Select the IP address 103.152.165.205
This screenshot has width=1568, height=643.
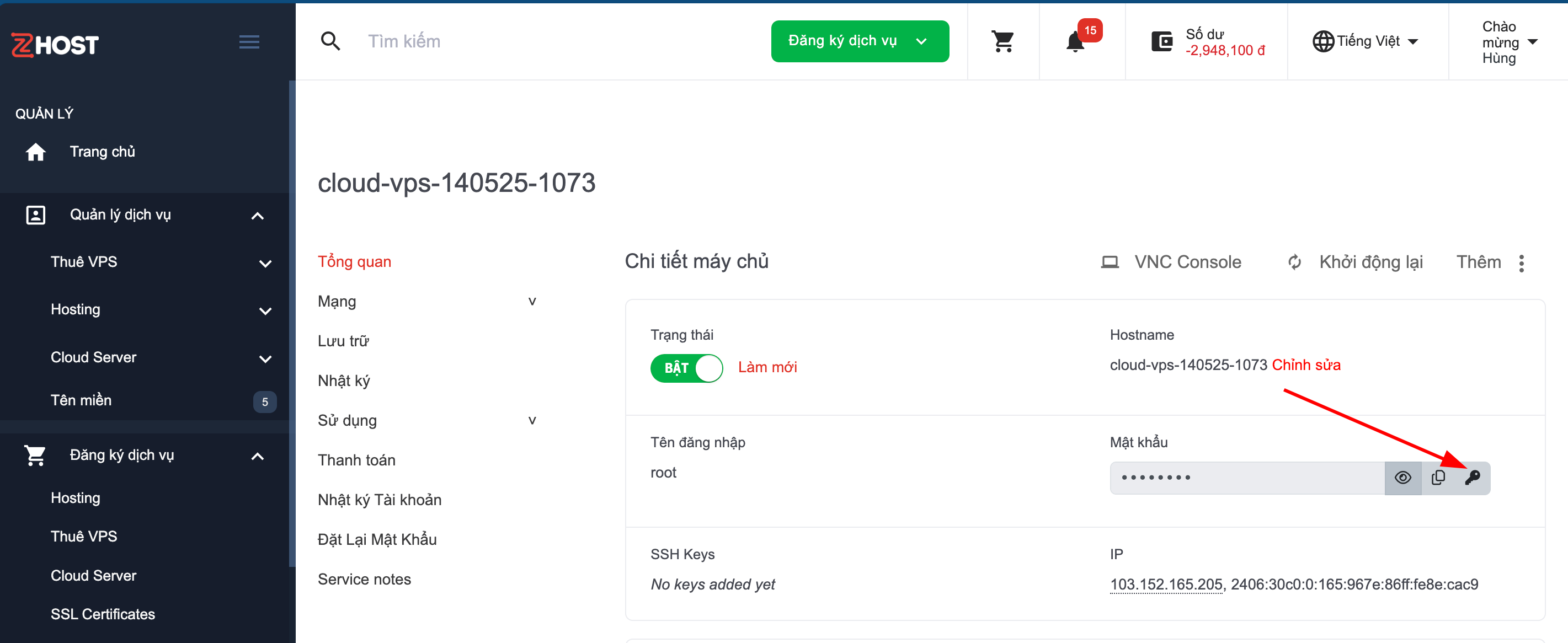point(1165,584)
